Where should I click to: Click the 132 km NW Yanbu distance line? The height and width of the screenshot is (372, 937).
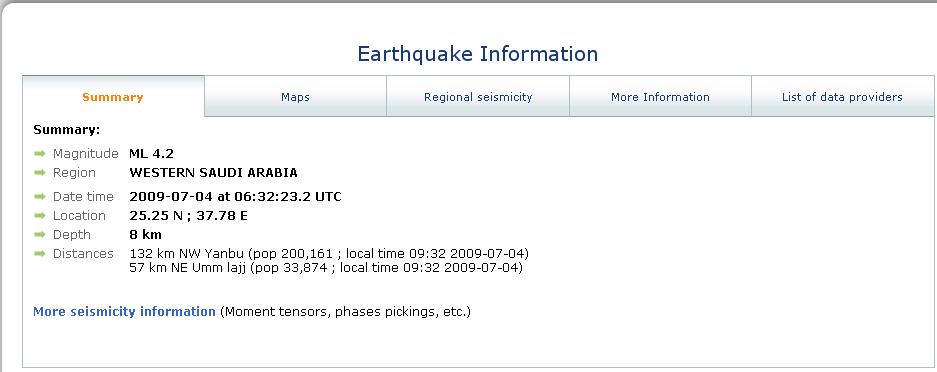329,253
